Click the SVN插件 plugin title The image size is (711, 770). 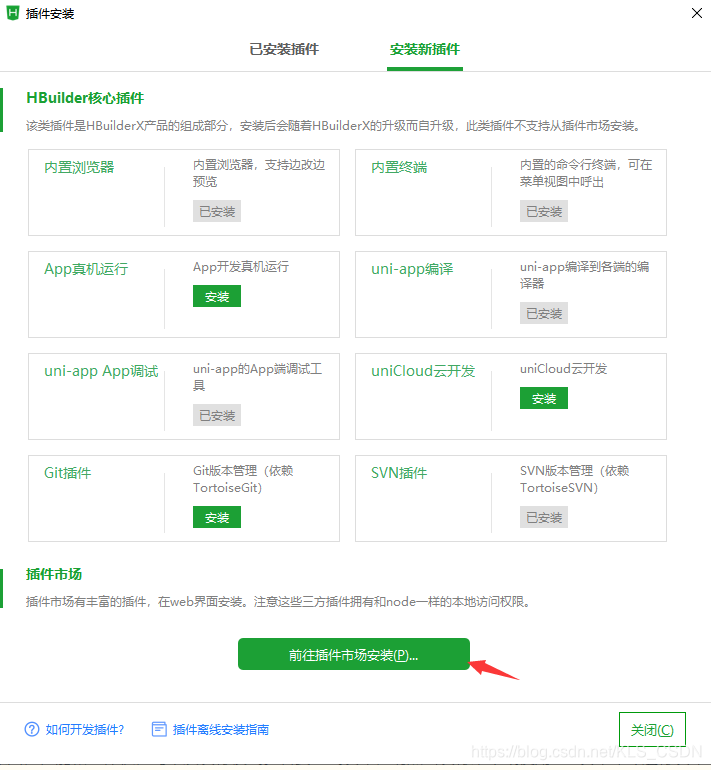click(x=399, y=472)
